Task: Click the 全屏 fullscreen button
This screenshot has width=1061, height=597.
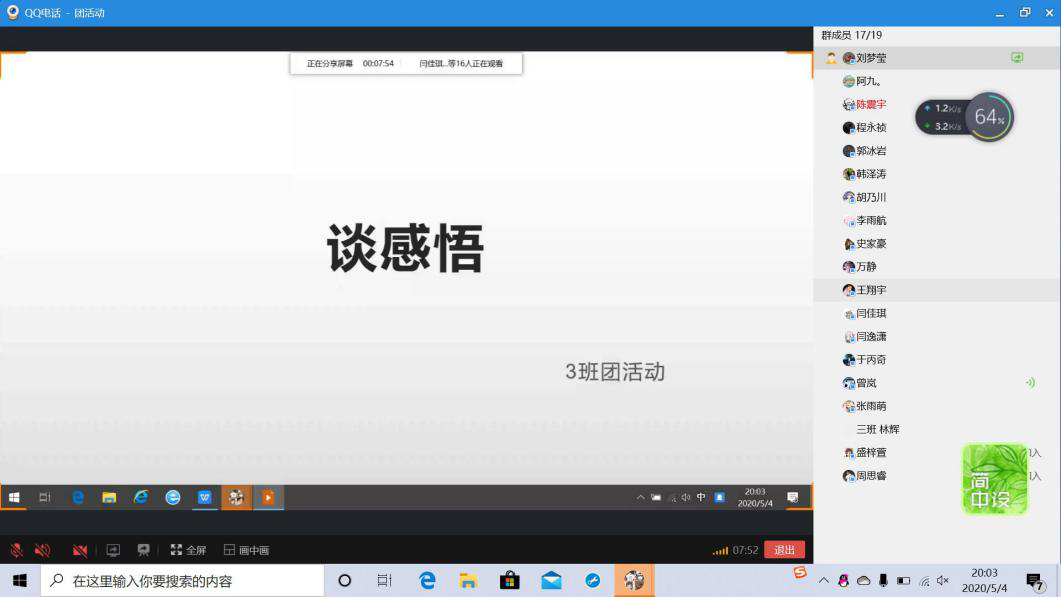Action: point(188,550)
